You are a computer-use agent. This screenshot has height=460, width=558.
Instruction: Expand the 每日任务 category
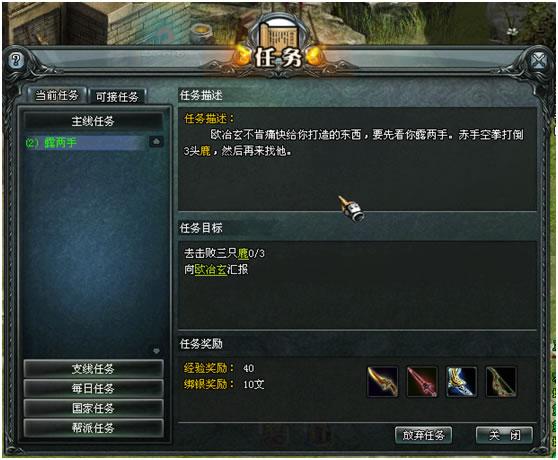tap(93, 388)
